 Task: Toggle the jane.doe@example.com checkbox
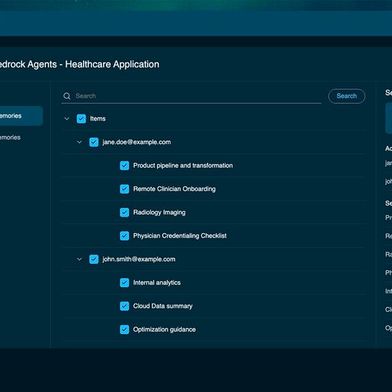point(94,142)
